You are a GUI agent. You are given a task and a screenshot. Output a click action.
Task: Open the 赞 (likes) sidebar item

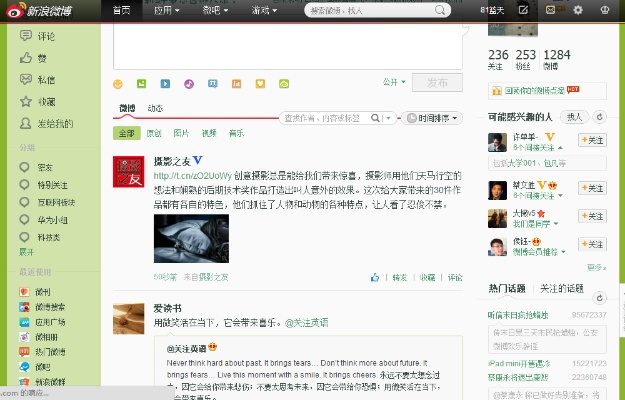[x=42, y=58]
